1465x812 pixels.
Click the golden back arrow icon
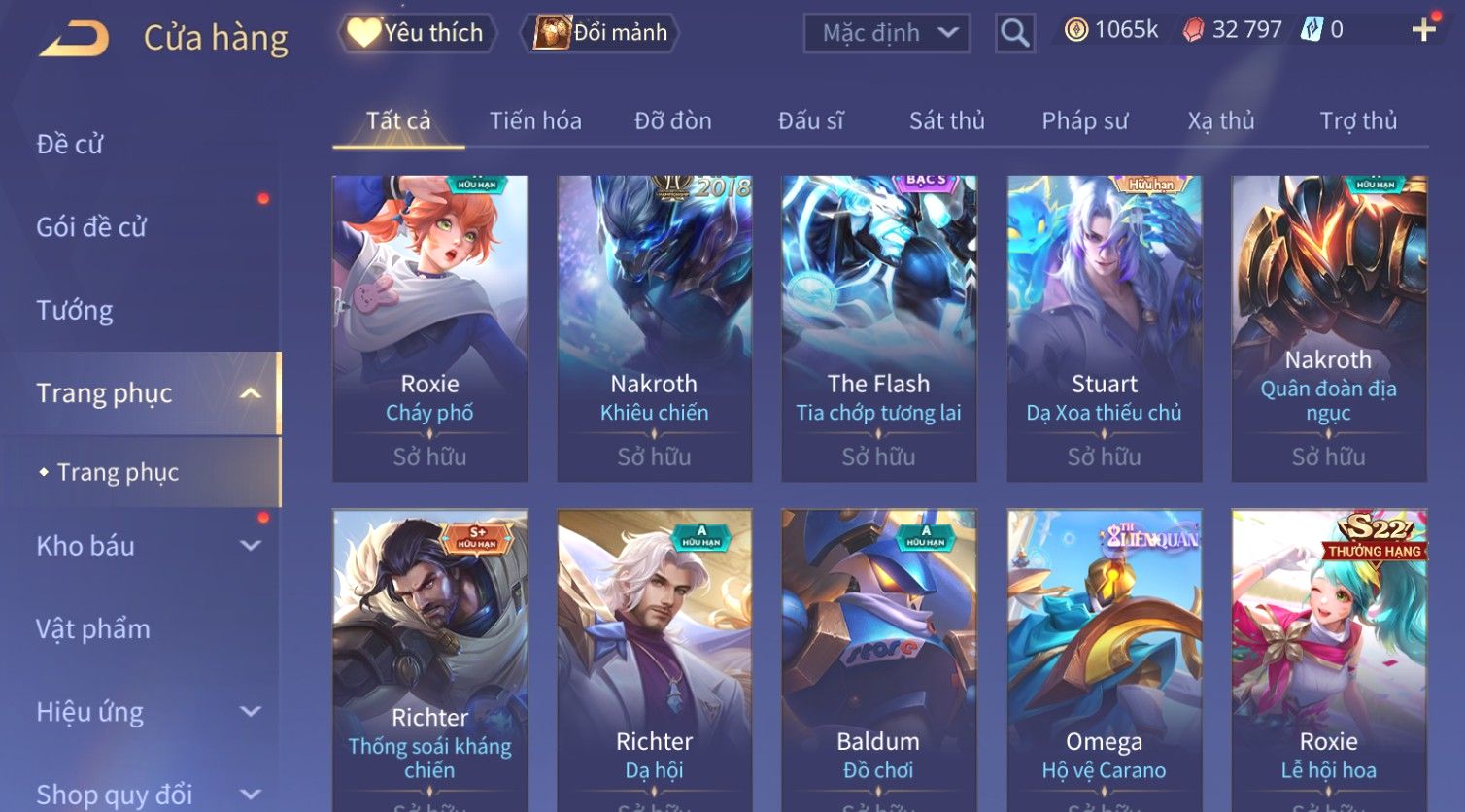(75, 39)
